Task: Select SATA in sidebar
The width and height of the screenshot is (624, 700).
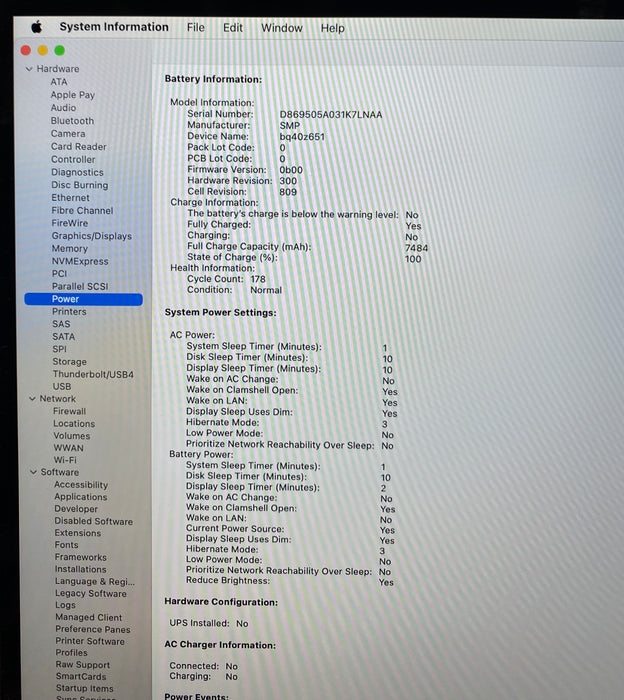Action: click(x=63, y=337)
